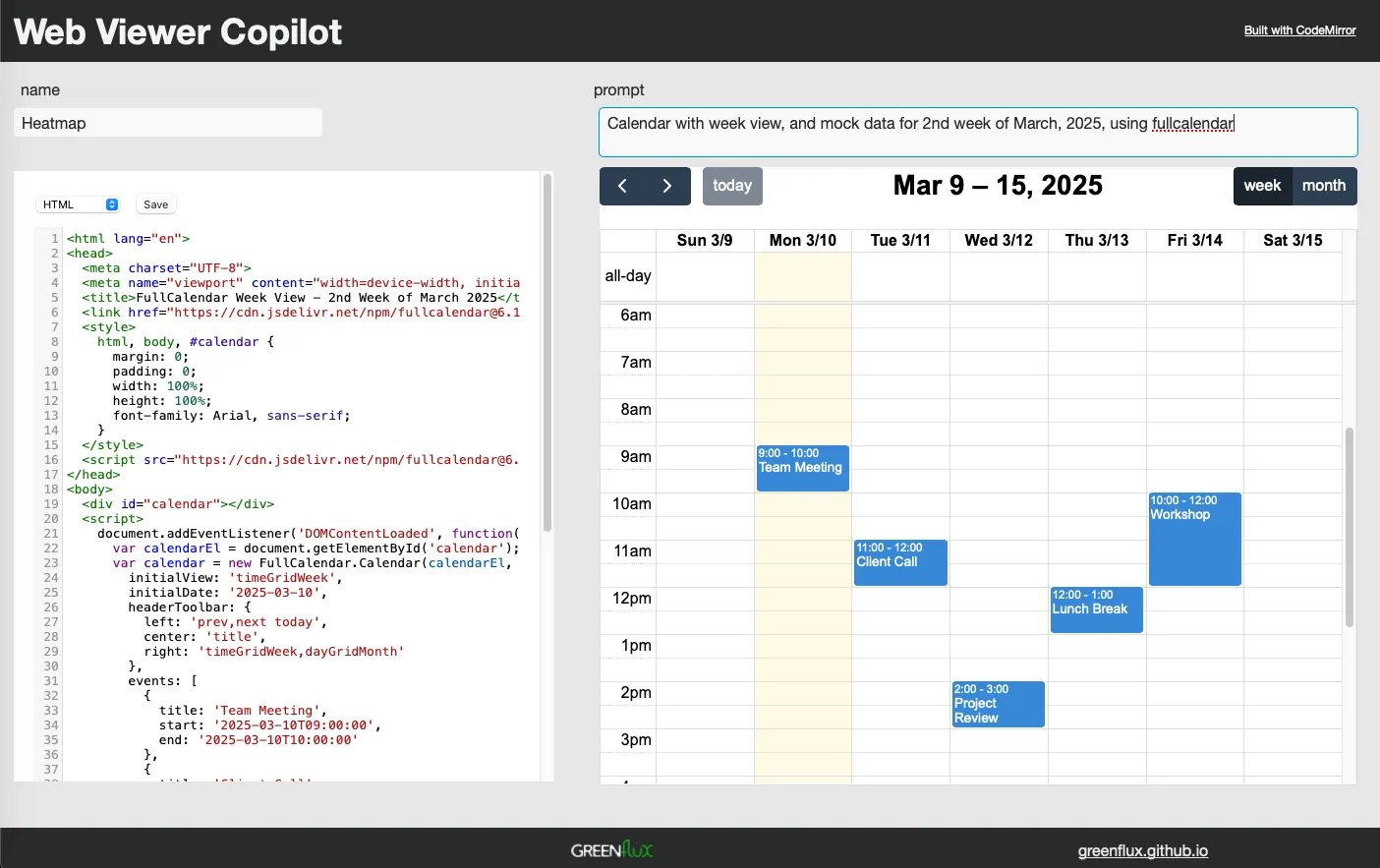Click the Wed 3/12 column header
Screen dimensions: 1380x868
(x=999, y=240)
